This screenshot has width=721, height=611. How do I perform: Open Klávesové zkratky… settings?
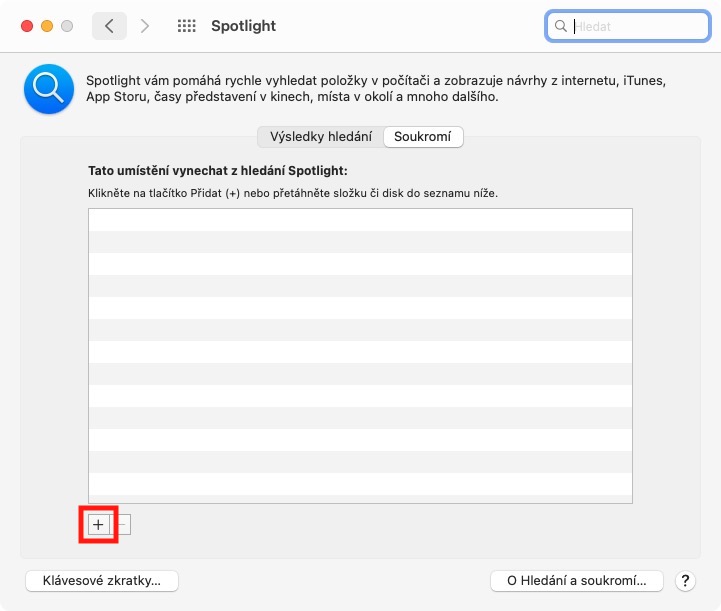102,581
